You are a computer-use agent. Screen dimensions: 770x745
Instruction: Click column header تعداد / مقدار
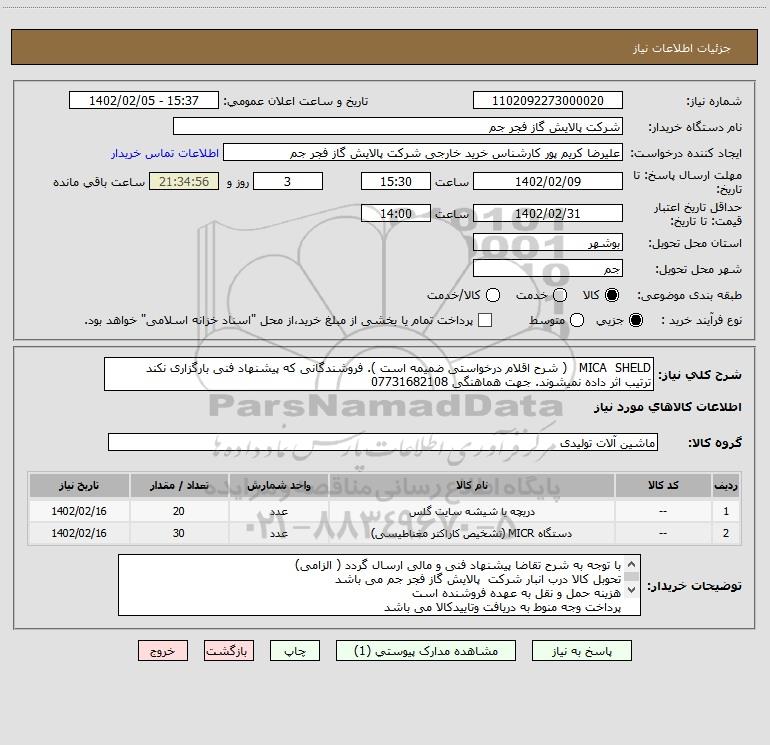coord(179,485)
